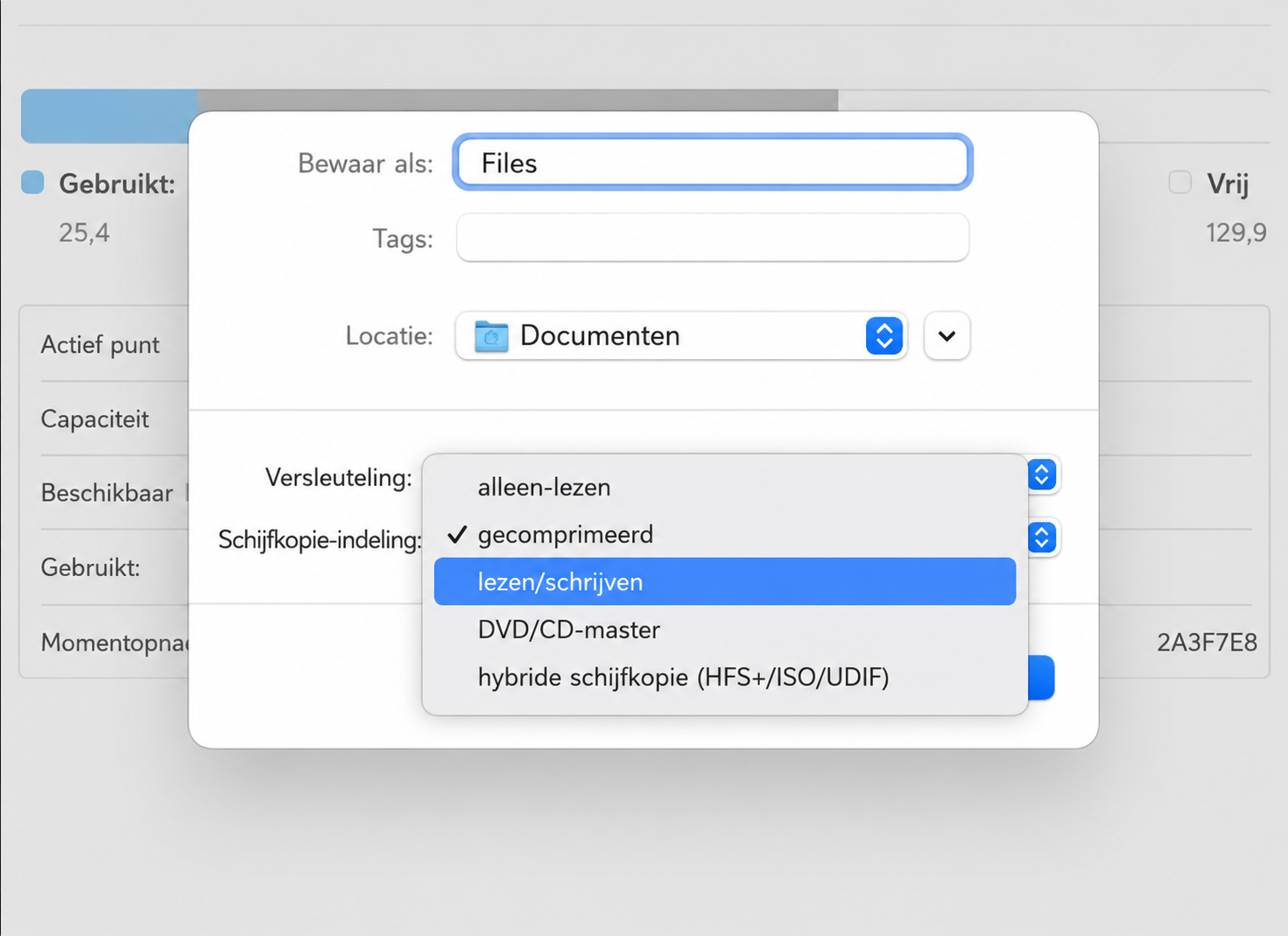Click the Versleuteling: label
Image resolution: width=1288 pixels, height=936 pixels.
tap(338, 477)
